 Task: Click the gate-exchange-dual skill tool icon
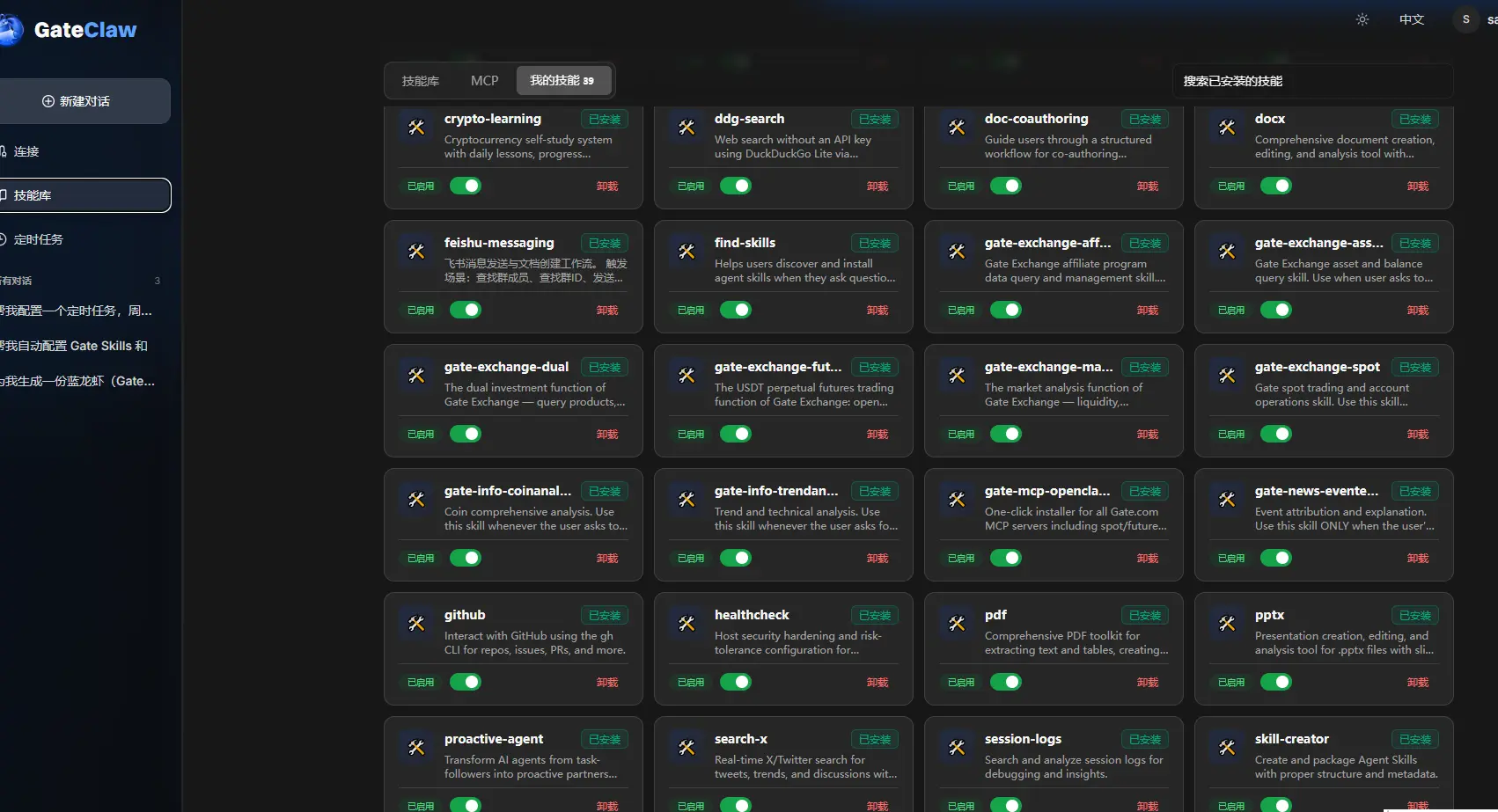coord(416,376)
